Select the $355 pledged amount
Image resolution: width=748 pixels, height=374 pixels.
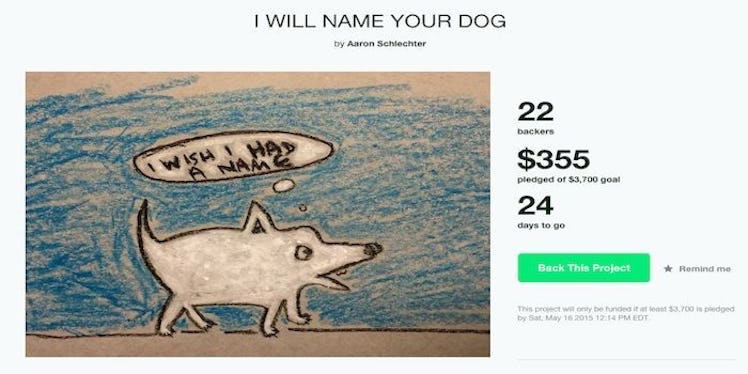coord(553,159)
